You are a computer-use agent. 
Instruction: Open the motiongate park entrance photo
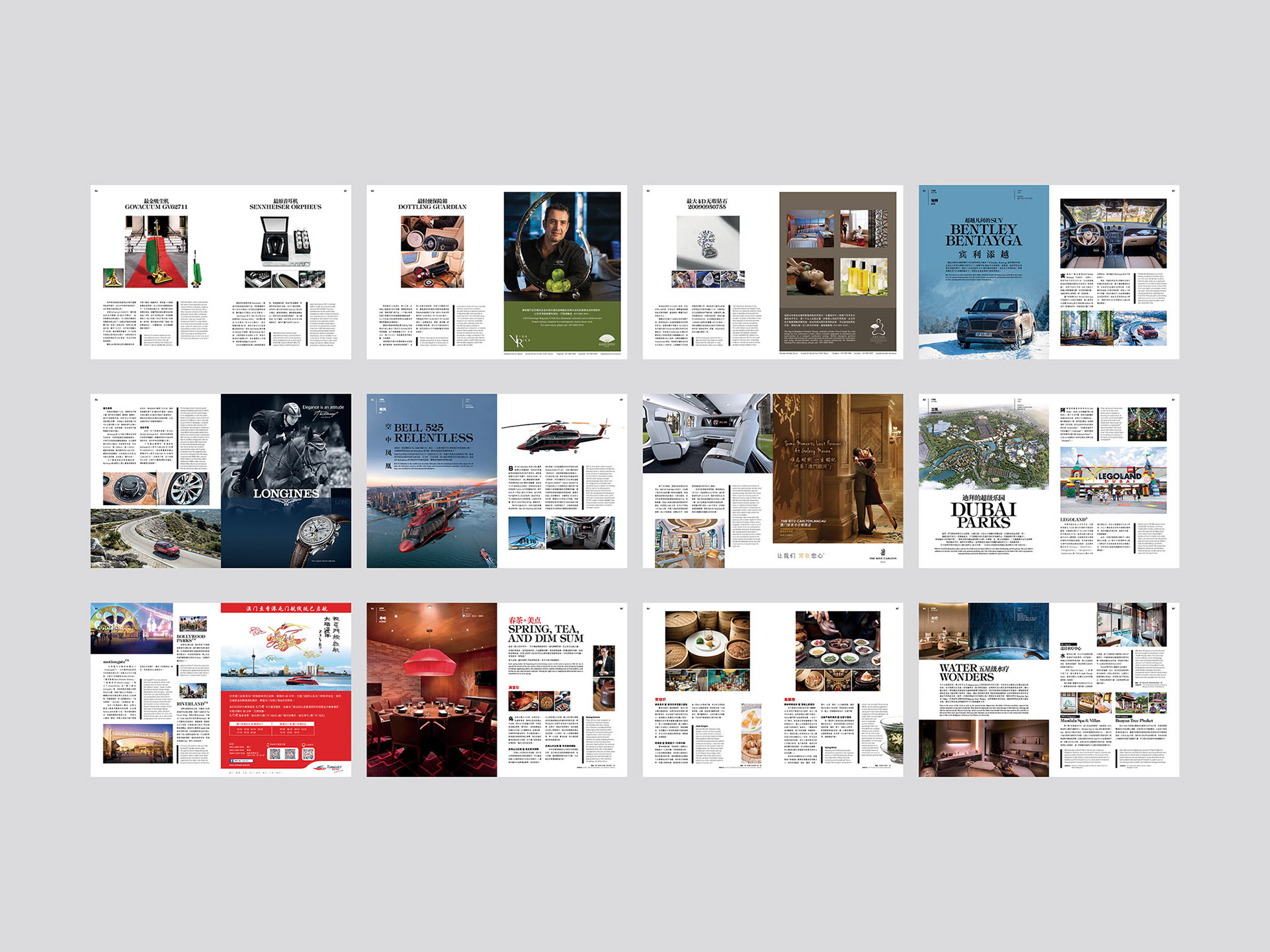[x=132, y=628]
